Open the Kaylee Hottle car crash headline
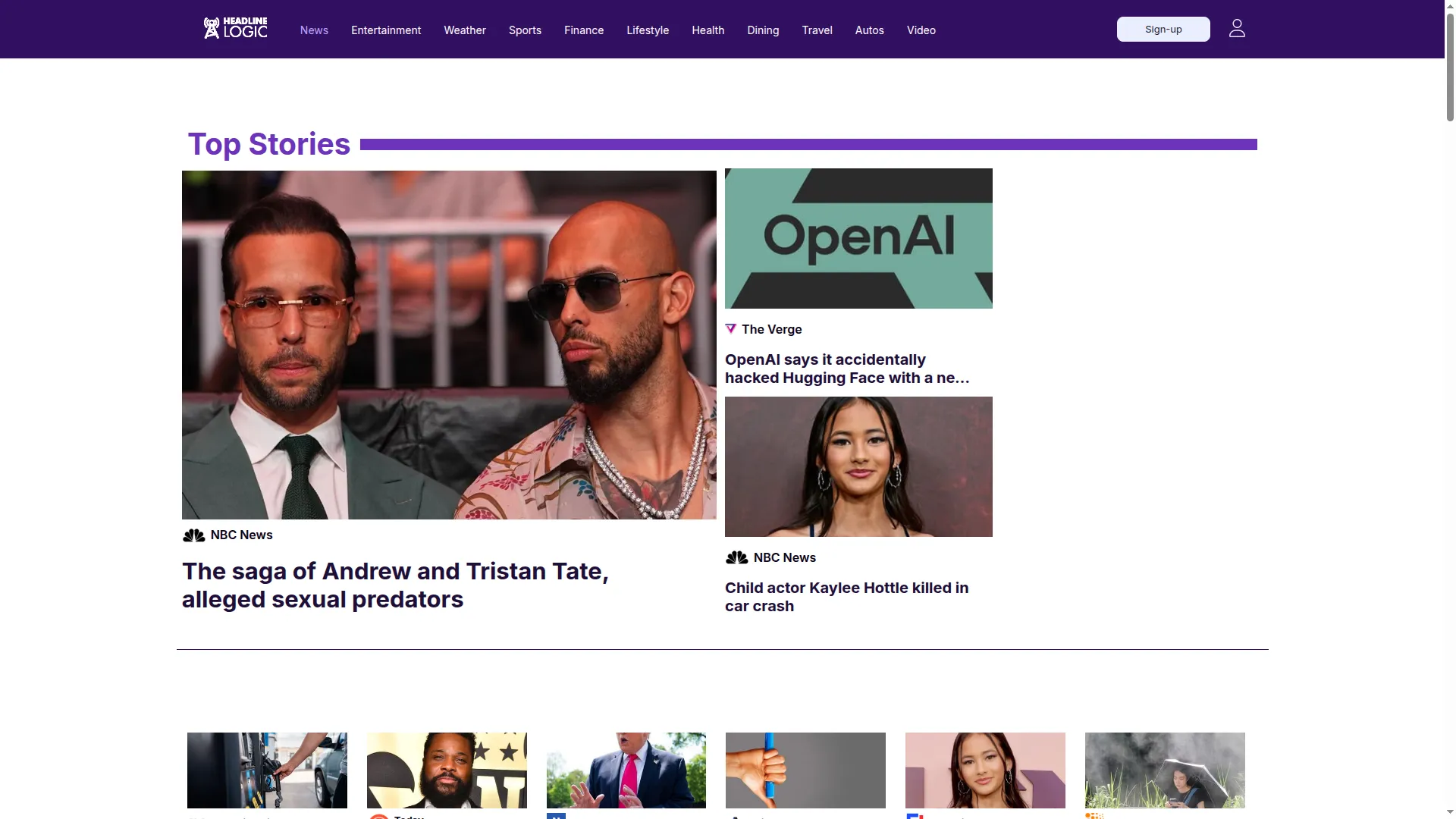 point(846,597)
